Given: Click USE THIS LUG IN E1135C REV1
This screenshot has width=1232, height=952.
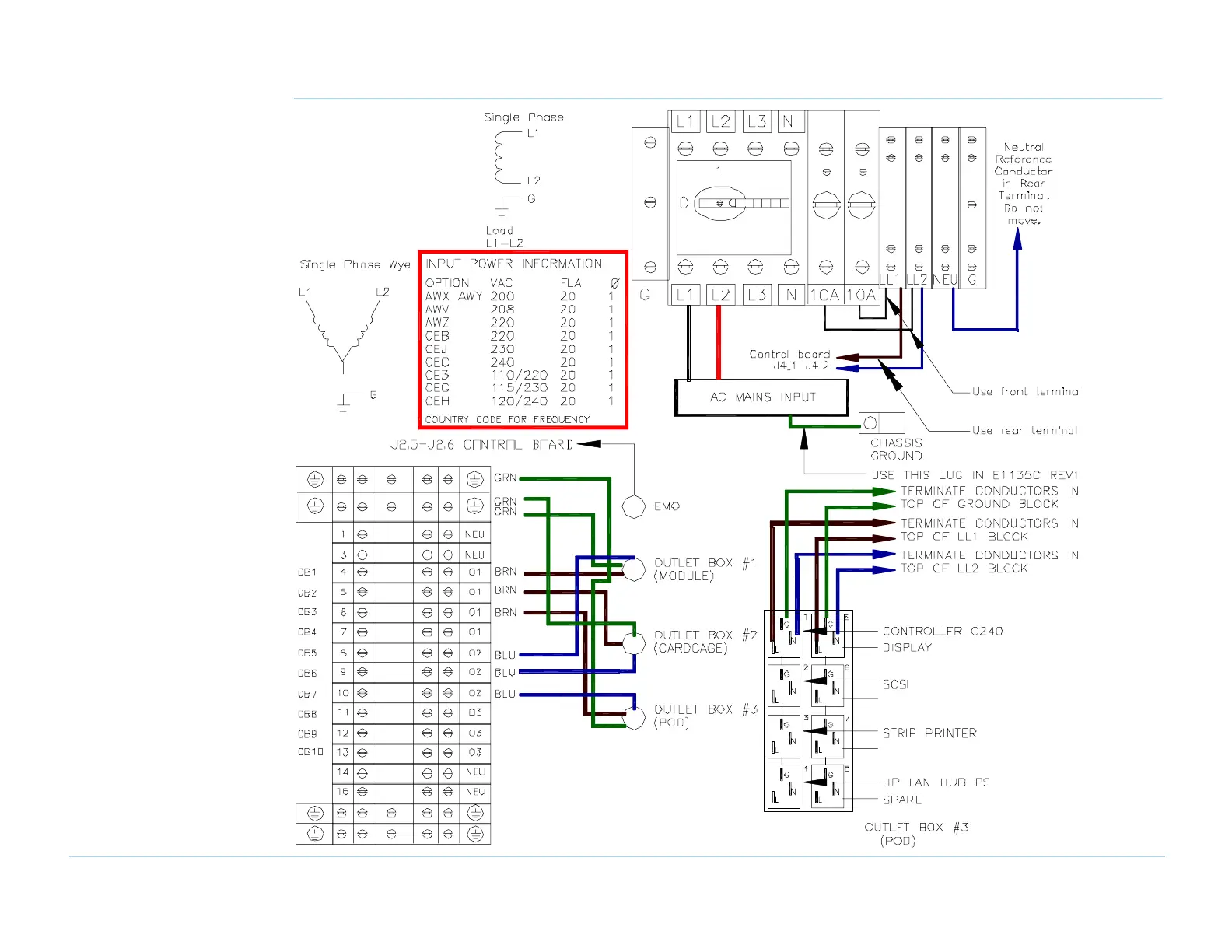Looking at the screenshot, I should click(975, 475).
